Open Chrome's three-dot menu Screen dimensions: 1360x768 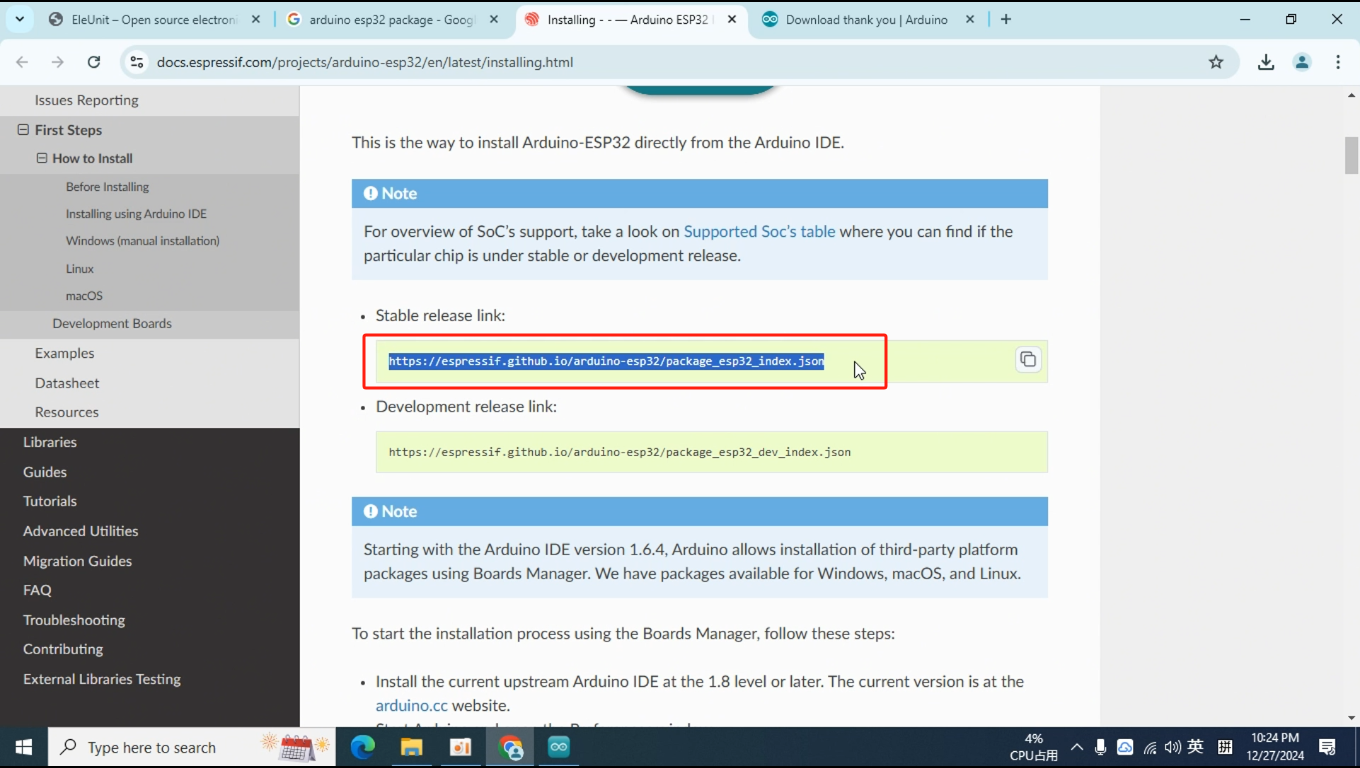click(x=1338, y=62)
